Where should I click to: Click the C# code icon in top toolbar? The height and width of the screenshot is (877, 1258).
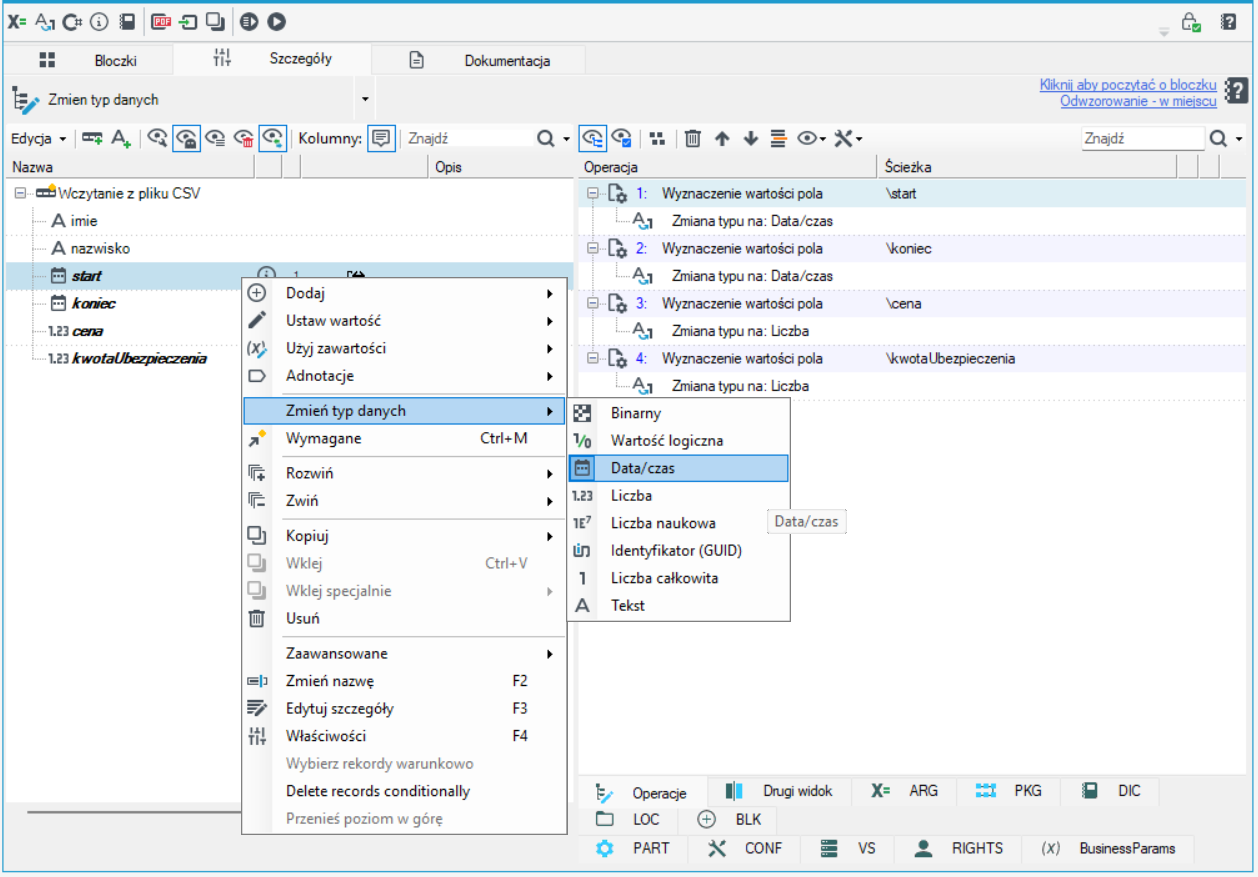point(72,20)
